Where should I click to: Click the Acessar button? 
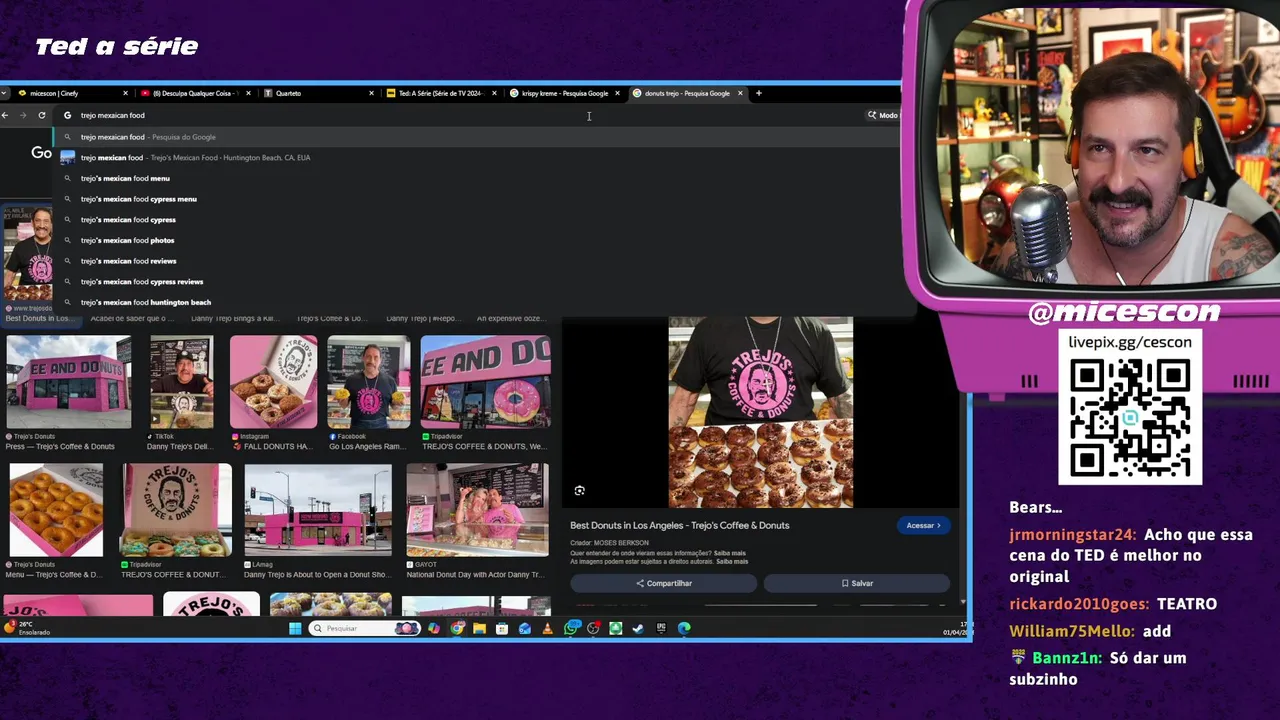click(923, 525)
